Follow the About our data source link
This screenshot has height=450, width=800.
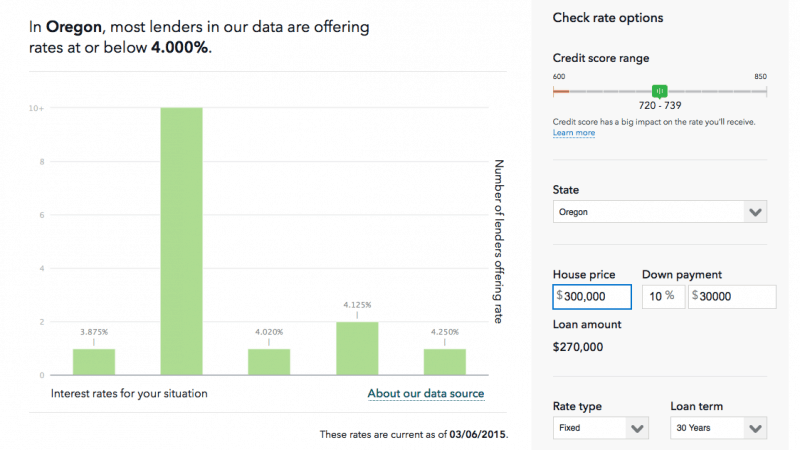pos(426,394)
